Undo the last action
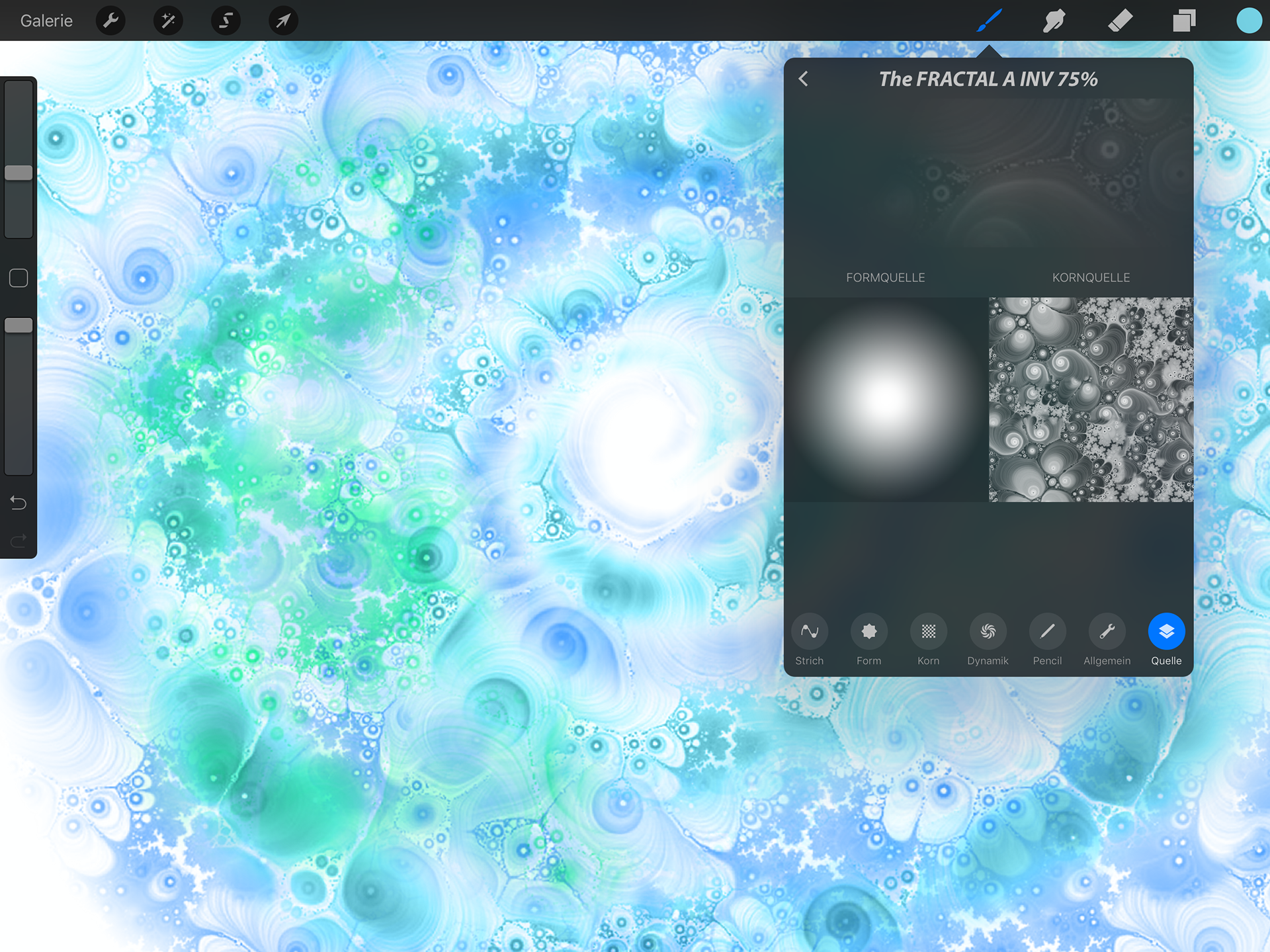Image resolution: width=1270 pixels, height=952 pixels. pyautogui.click(x=19, y=503)
